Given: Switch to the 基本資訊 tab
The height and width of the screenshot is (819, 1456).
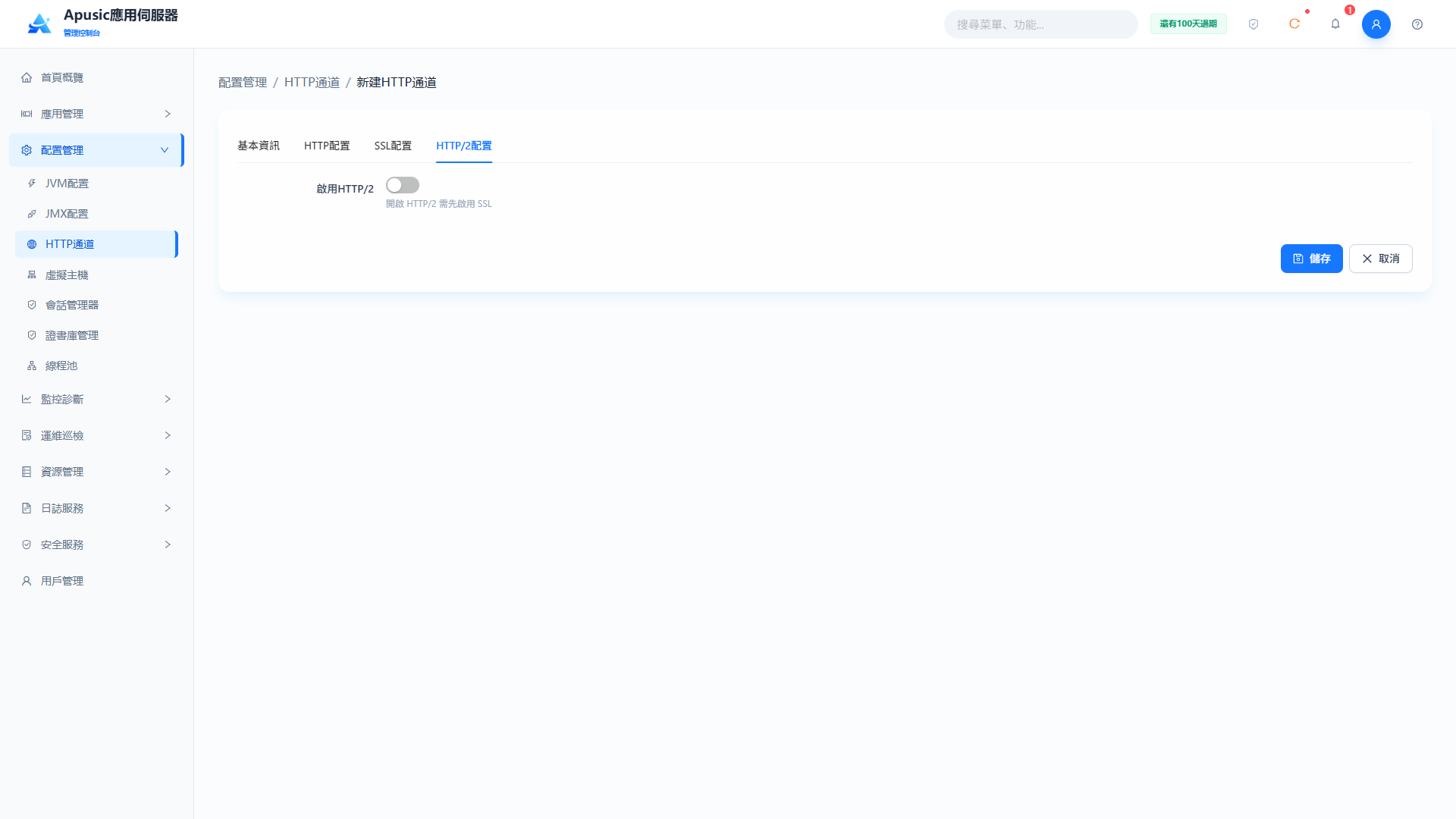Looking at the screenshot, I should point(259,146).
